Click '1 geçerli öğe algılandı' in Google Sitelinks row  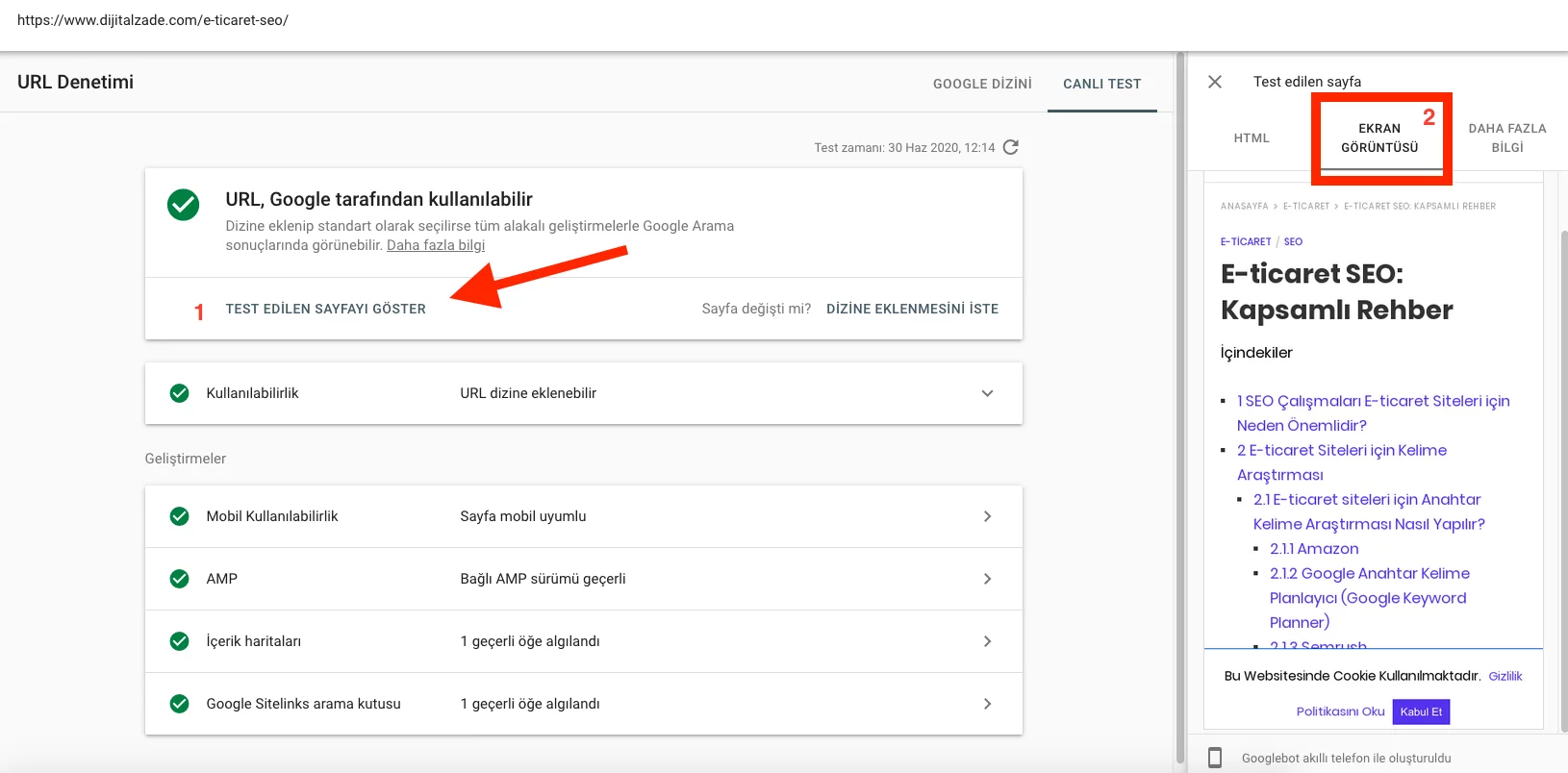click(x=529, y=704)
